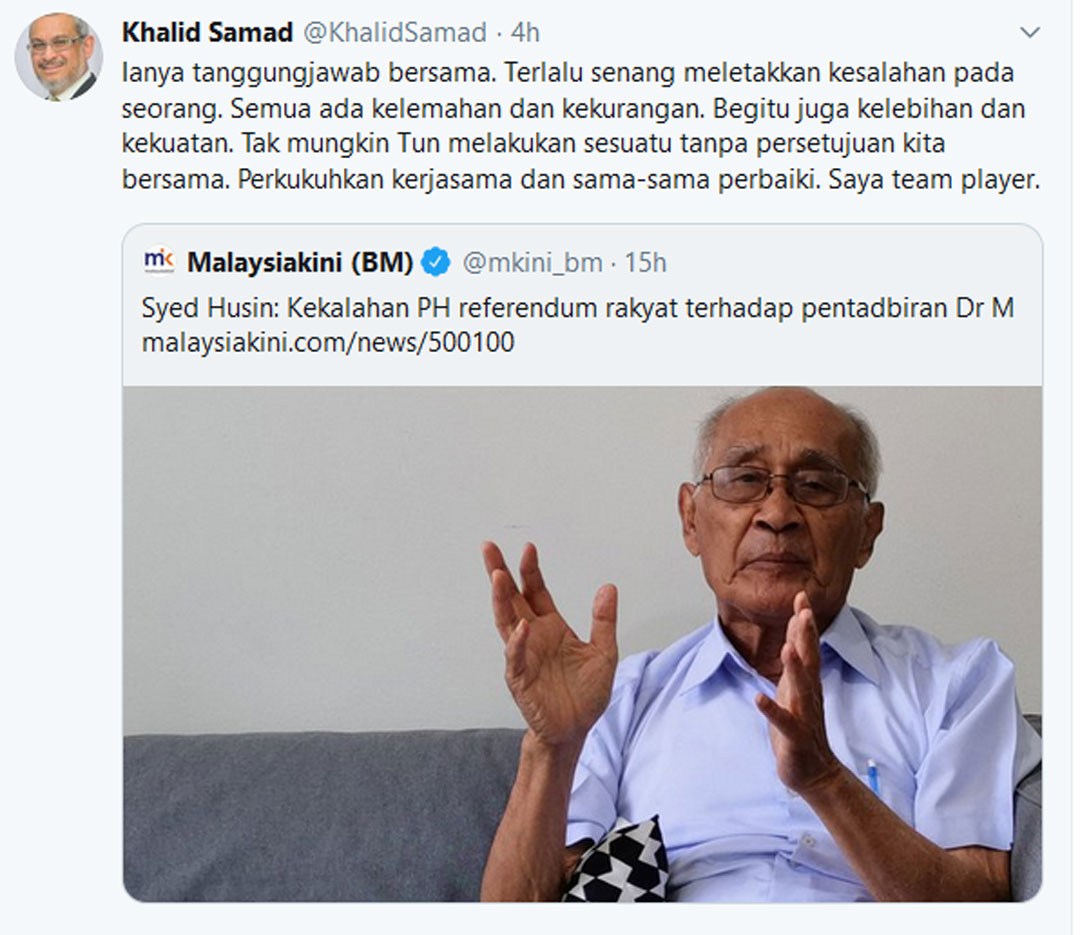The image size is (1080, 935).
Task: Select the 'Saya team player' sentence
Action: [933, 180]
